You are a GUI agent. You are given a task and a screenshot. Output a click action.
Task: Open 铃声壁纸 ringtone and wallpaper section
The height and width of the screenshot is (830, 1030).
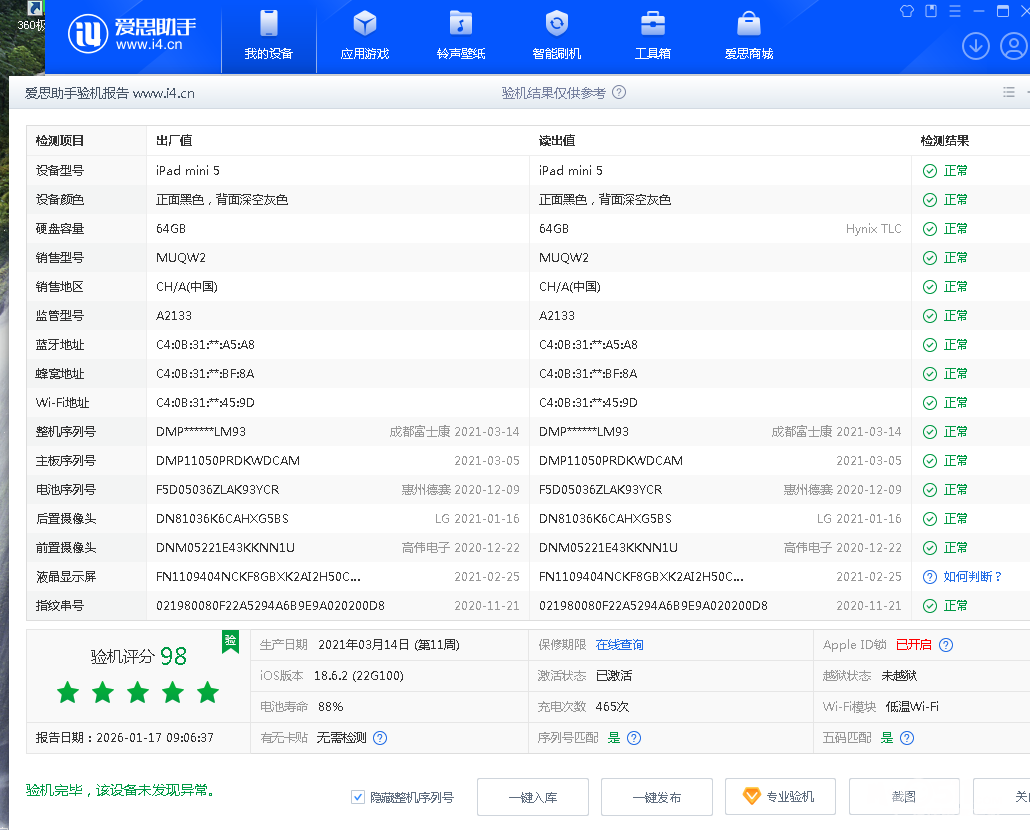pos(460,36)
